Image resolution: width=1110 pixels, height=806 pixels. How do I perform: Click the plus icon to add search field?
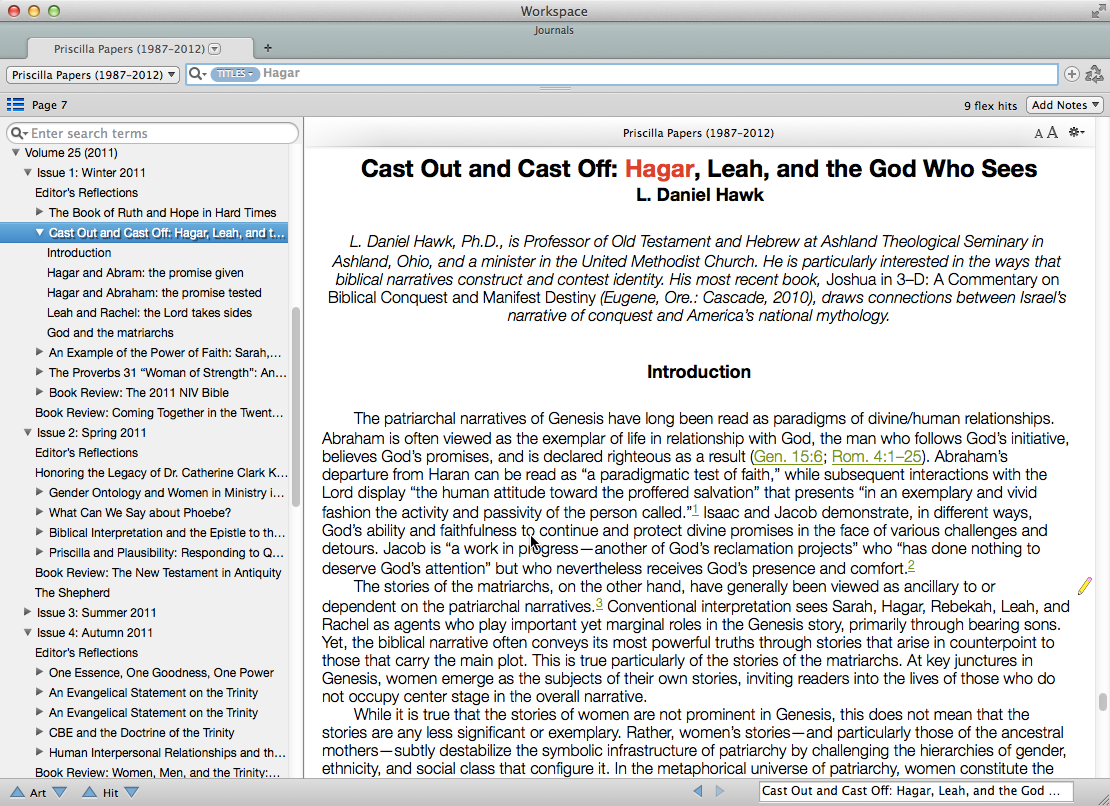click(x=1072, y=74)
